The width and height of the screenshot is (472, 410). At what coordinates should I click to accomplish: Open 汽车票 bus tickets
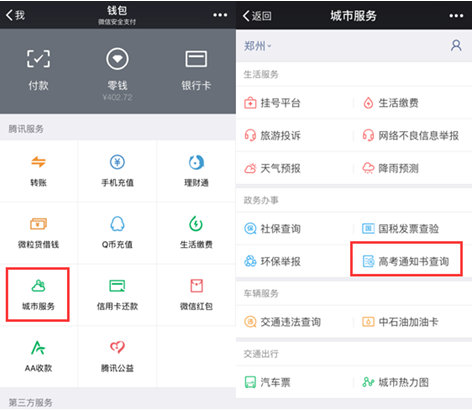point(295,382)
